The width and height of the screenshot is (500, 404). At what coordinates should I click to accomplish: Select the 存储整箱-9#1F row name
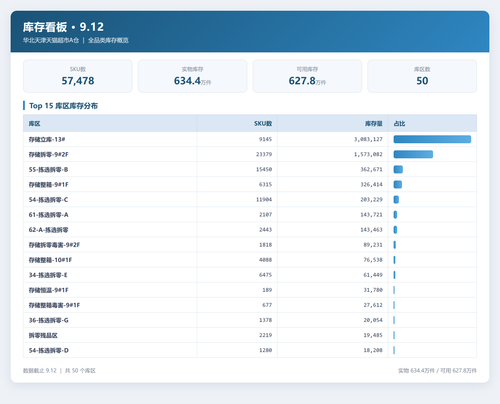pyautogui.click(x=48, y=185)
